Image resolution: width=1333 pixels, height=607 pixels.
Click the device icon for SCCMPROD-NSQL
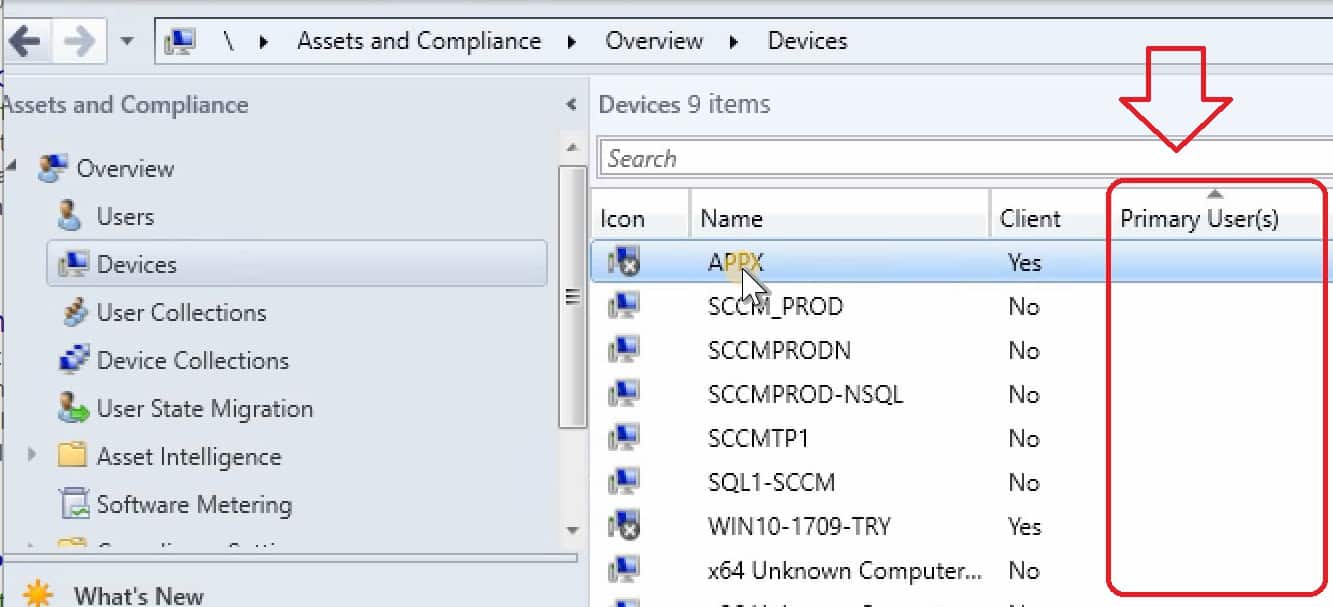pyautogui.click(x=624, y=393)
